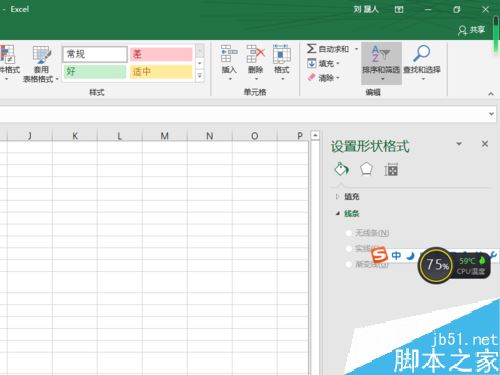This screenshot has height=375, width=500.
Task: Click the Delete cells (删除) icon
Action: tap(256, 54)
